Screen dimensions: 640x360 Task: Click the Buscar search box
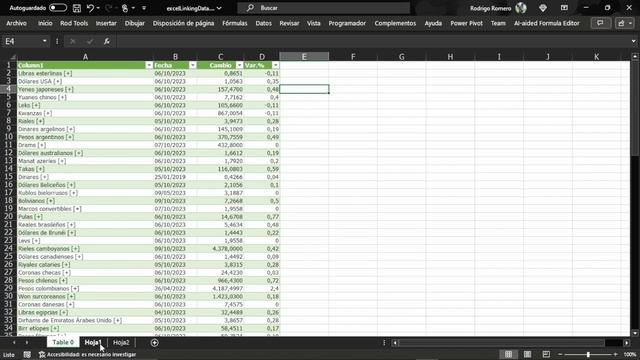click(x=323, y=8)
